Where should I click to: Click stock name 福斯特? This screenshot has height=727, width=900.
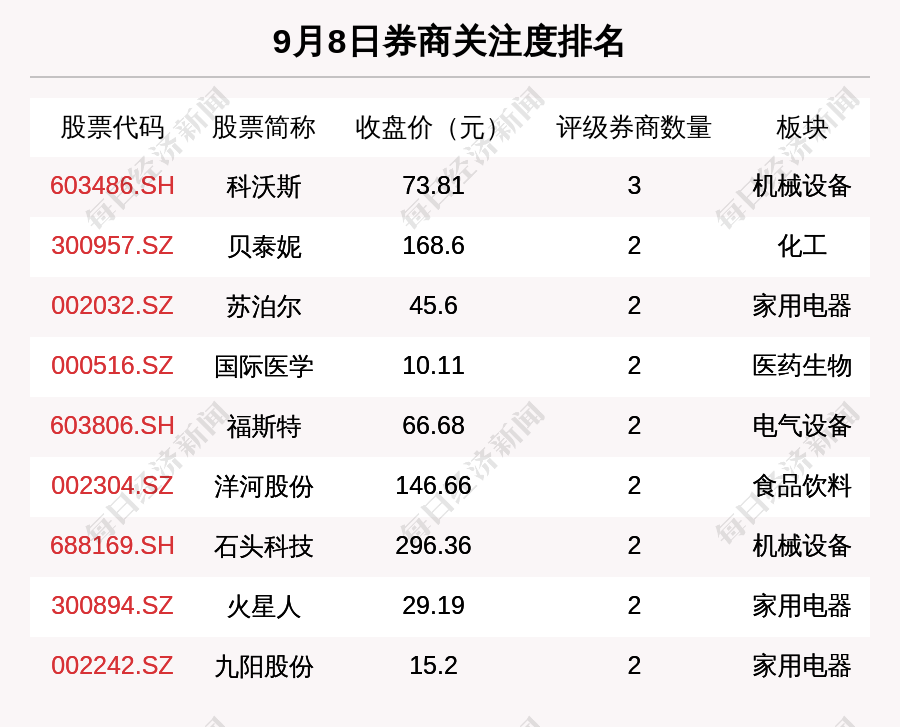[263, 426]
